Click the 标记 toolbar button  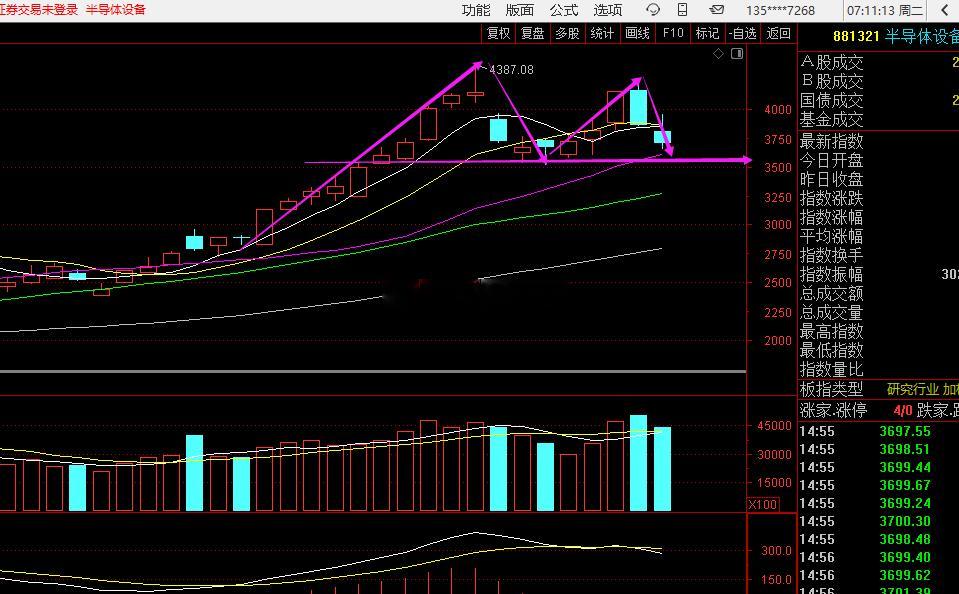(x=707, y=34)
